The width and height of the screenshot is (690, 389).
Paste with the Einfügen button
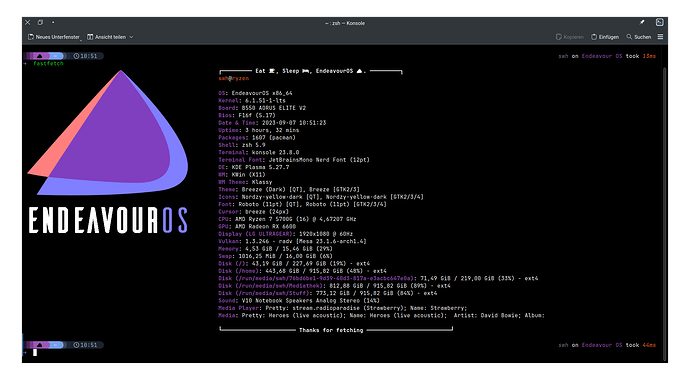(x=605, y=37)
